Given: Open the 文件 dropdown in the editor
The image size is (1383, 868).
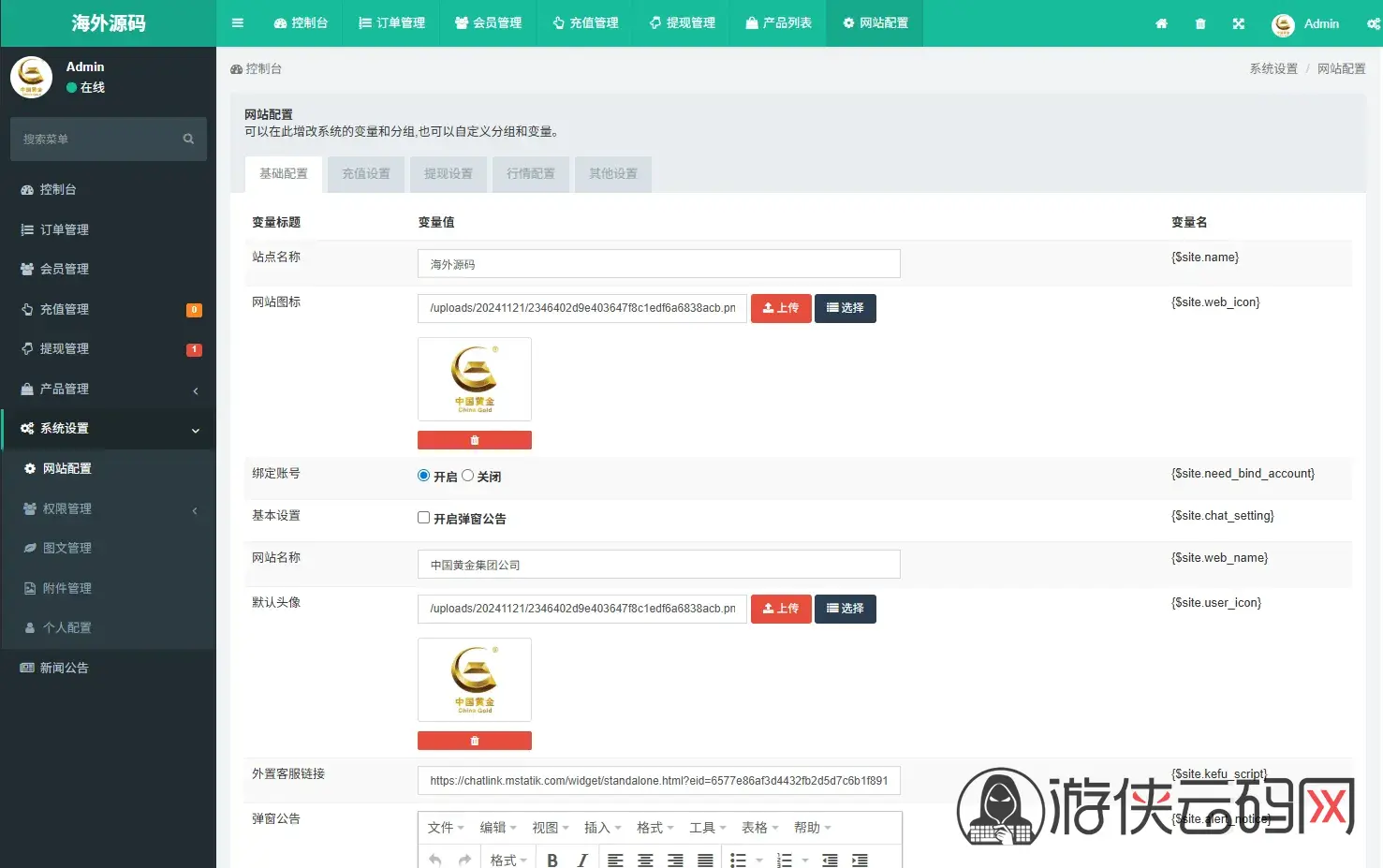Looking at the screenshot, I should [x=446, y=828].
